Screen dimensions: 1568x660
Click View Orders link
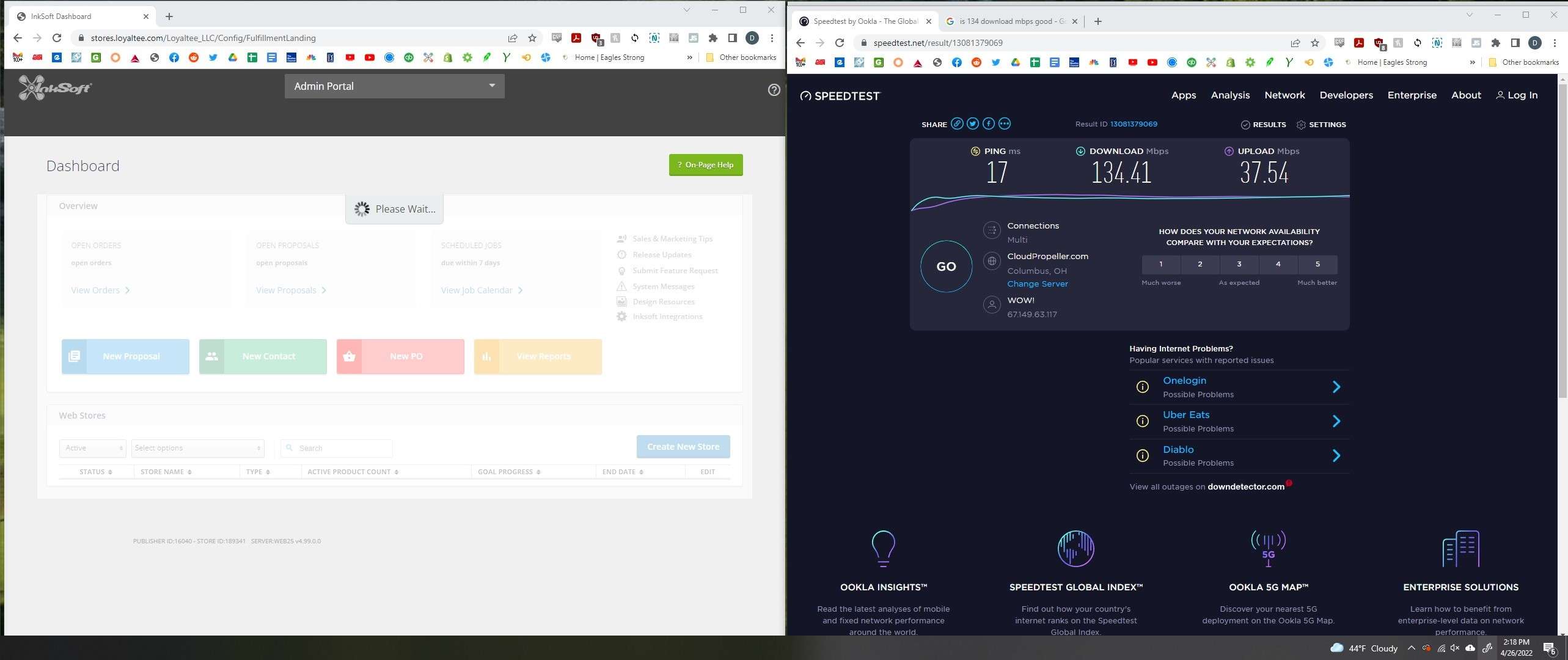pos(100,290)
